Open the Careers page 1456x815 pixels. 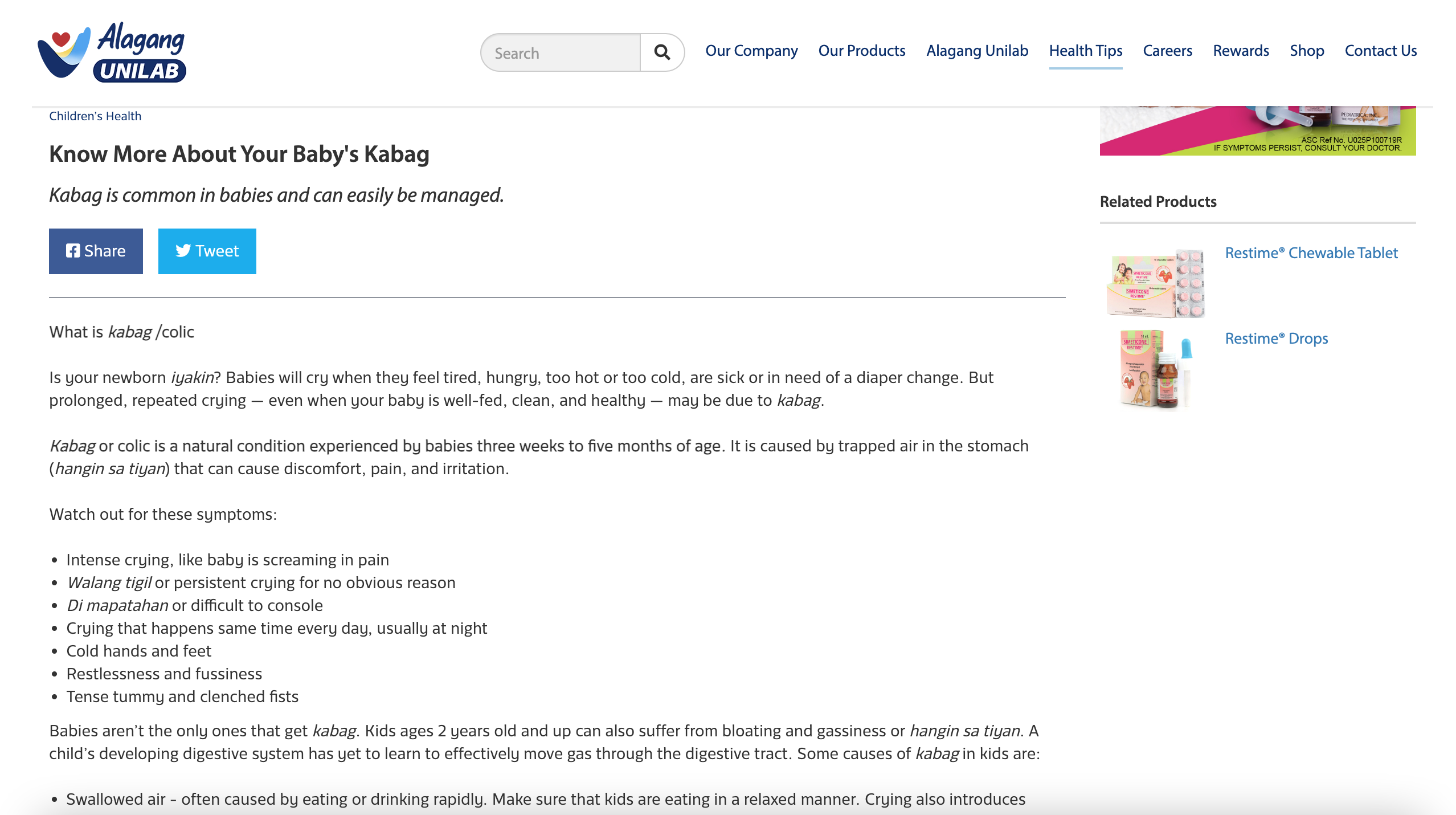pos(1167,51)
